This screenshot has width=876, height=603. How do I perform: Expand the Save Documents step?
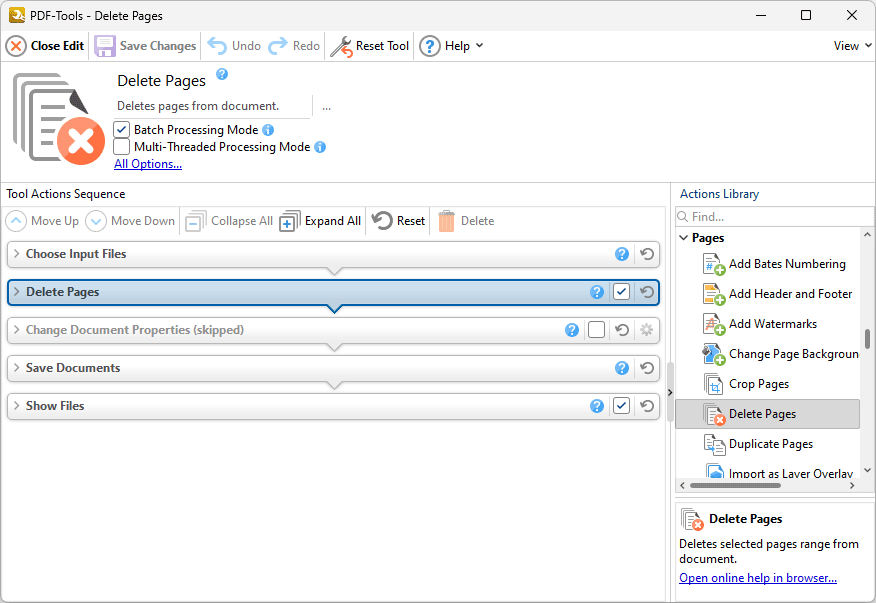click(x=17, y=368)
